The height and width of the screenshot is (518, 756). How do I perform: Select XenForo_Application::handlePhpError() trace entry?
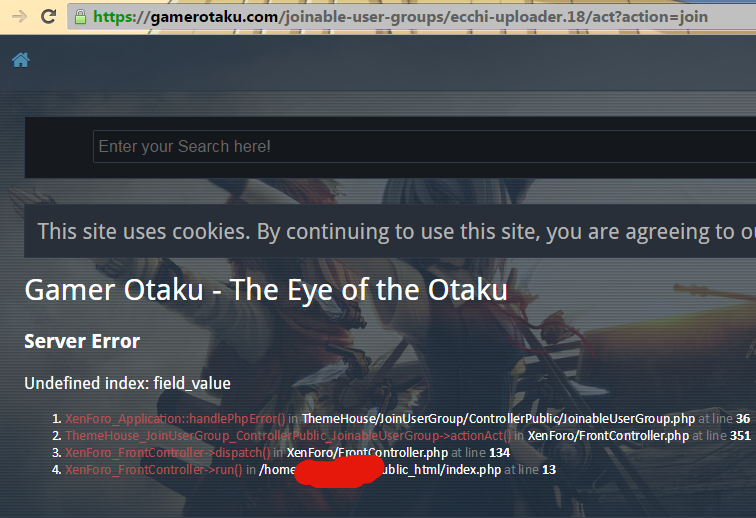coord(175,419)
